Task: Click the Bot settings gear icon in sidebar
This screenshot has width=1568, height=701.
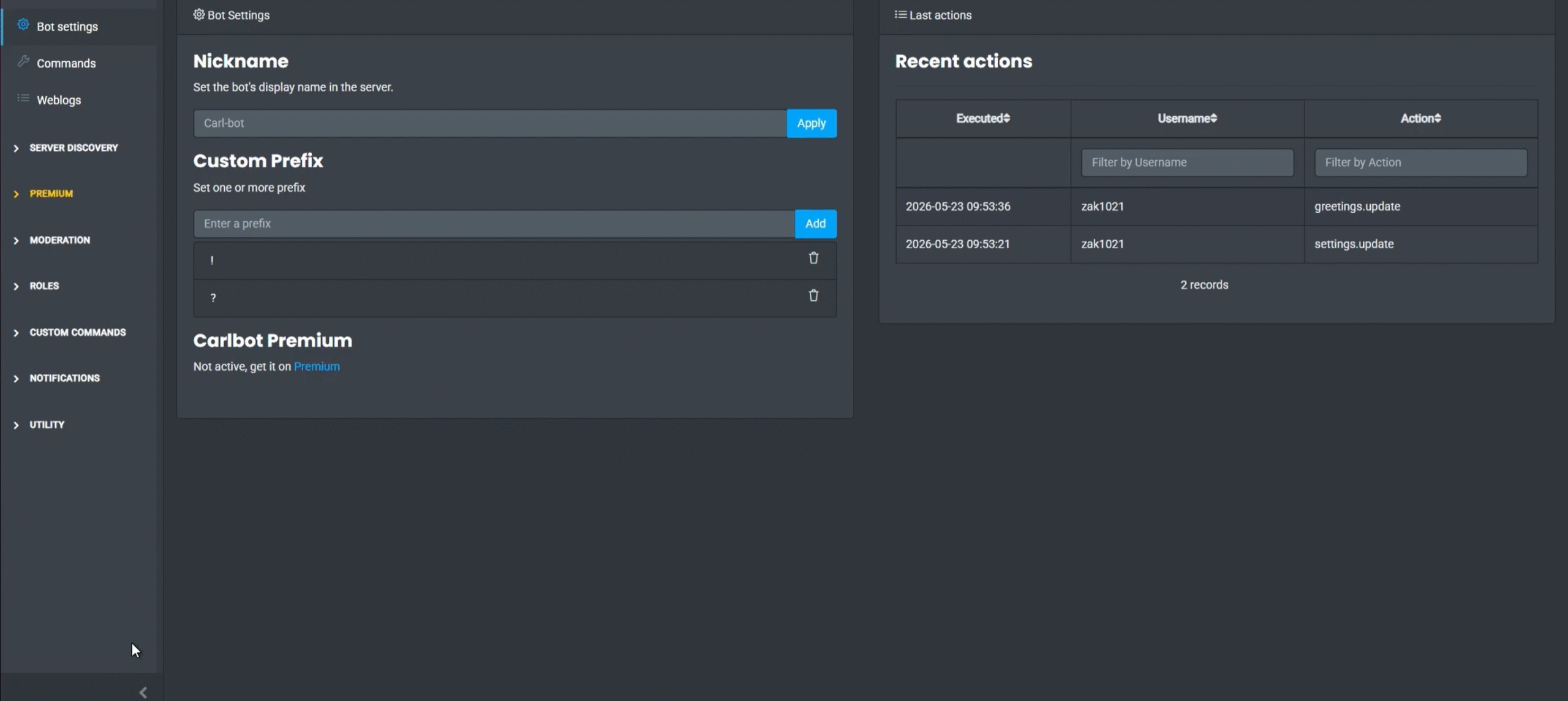Action: pyautogui.click(x=23, y=25)
